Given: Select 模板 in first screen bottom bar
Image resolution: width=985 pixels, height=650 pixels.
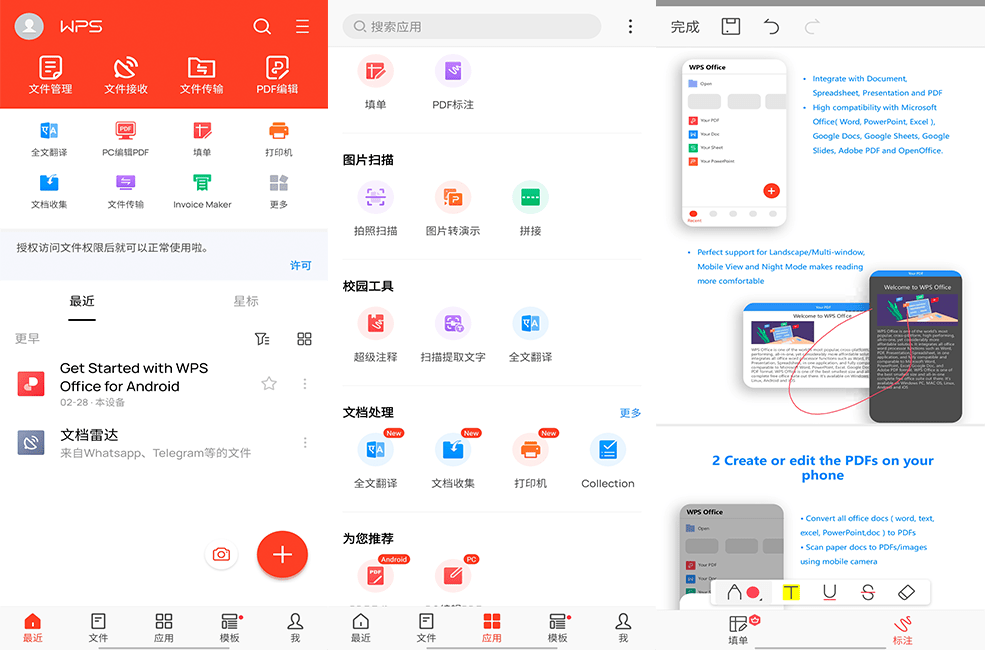Looking at the screenshot, I should (230, 628).
